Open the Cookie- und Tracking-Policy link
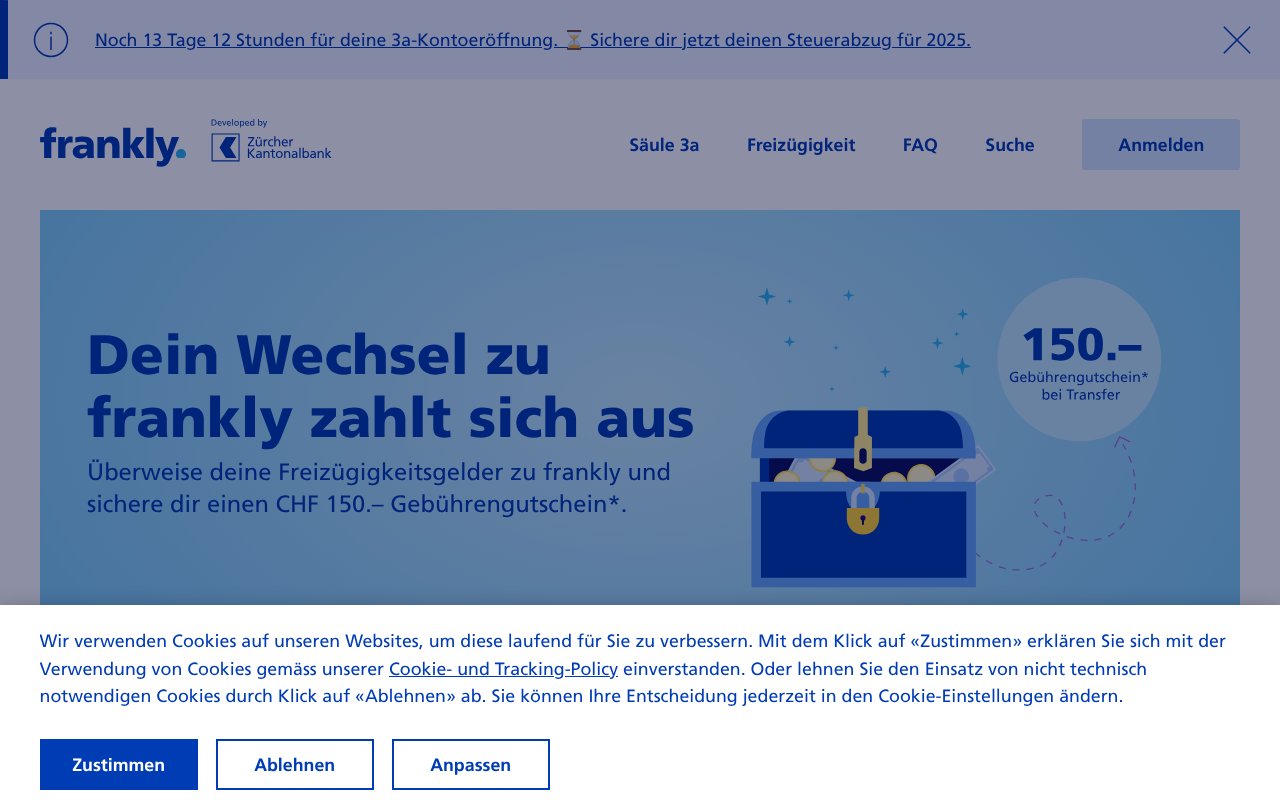Screen dimensions: 1280x800 [x=503, y=669]
